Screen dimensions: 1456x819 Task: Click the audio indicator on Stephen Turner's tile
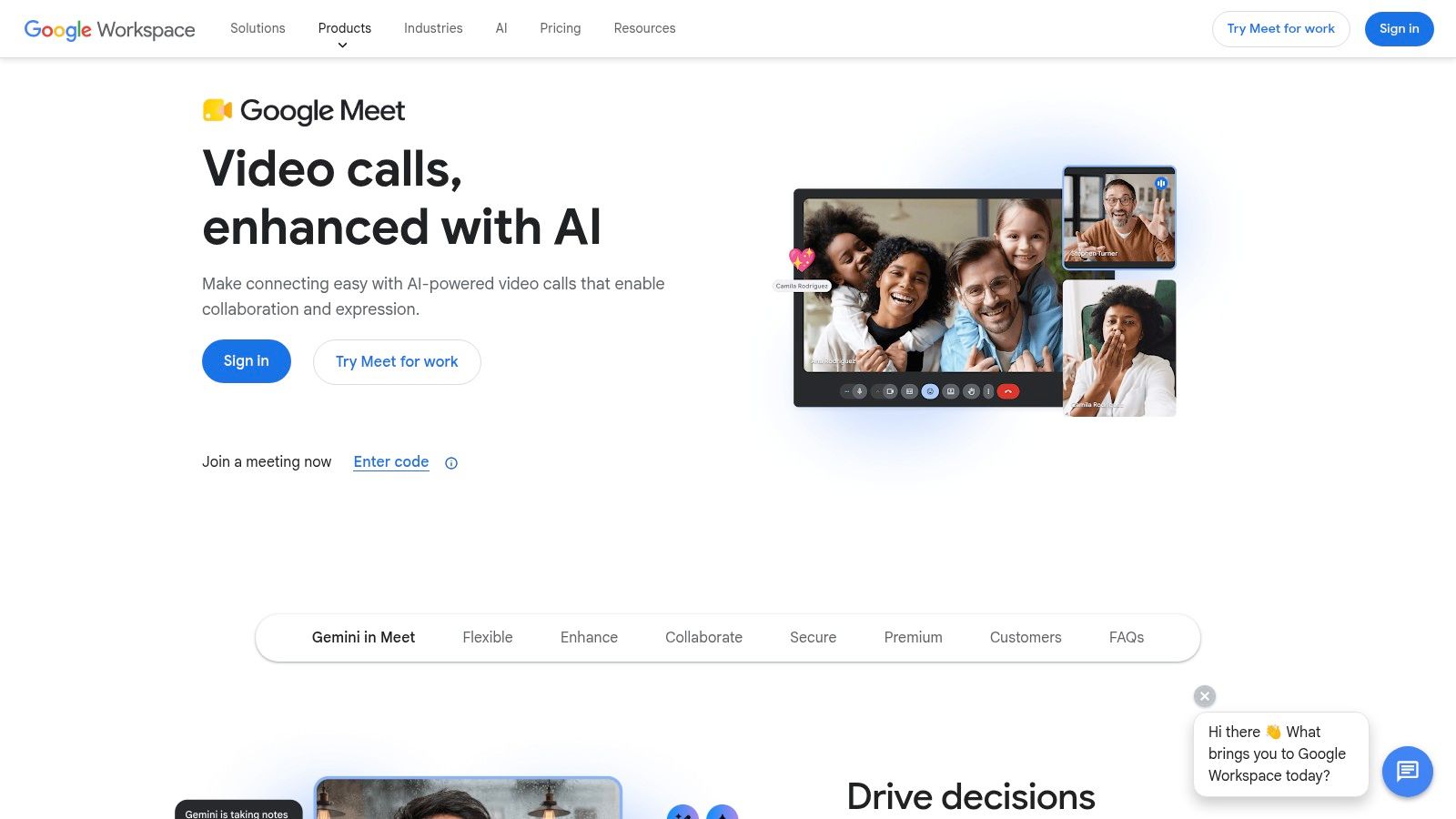pos(1161,183)
